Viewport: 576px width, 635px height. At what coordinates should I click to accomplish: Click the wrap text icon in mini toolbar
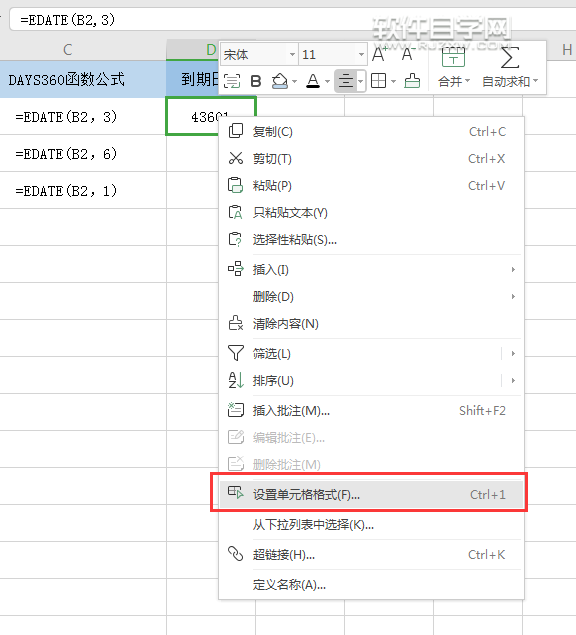click(x=232, y=81)
